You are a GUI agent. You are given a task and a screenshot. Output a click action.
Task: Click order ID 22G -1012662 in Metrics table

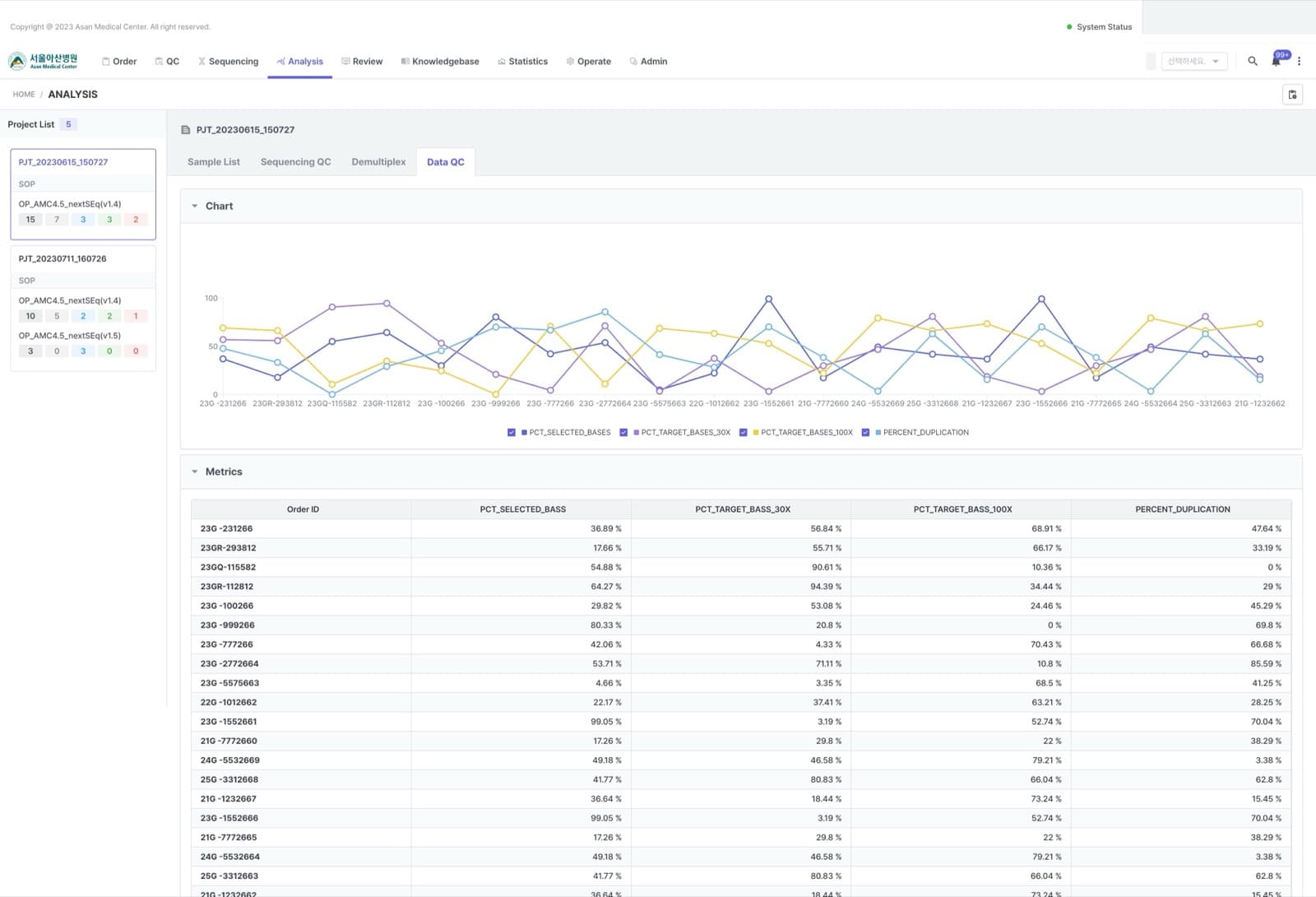pyautogui.click(x=229, y=702)
